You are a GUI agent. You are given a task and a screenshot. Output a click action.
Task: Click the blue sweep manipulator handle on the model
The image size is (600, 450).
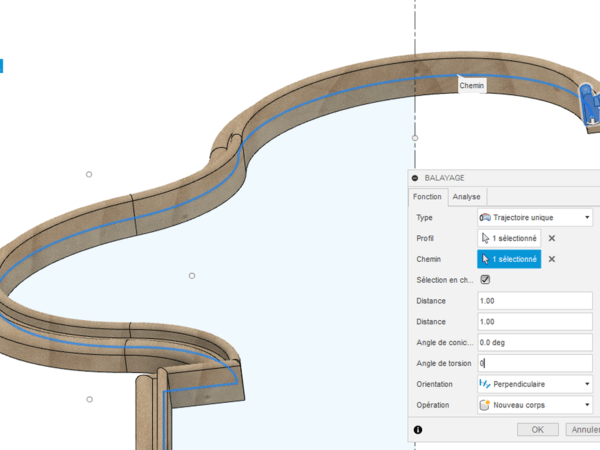(586, 100)
